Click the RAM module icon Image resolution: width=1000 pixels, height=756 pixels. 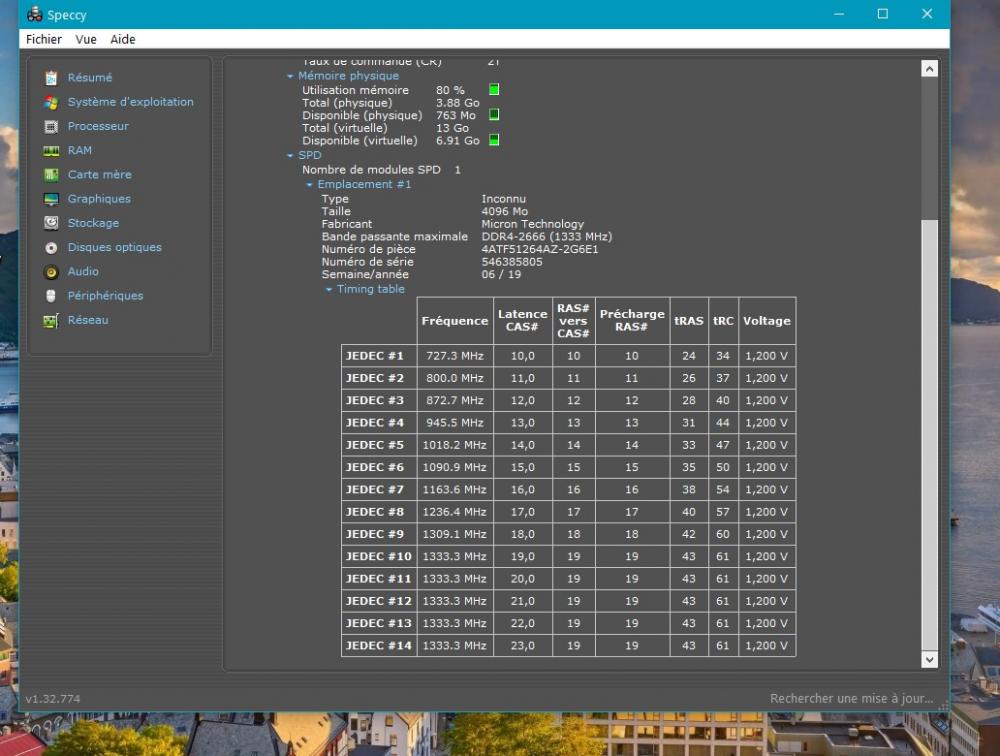tap(51, 151)
